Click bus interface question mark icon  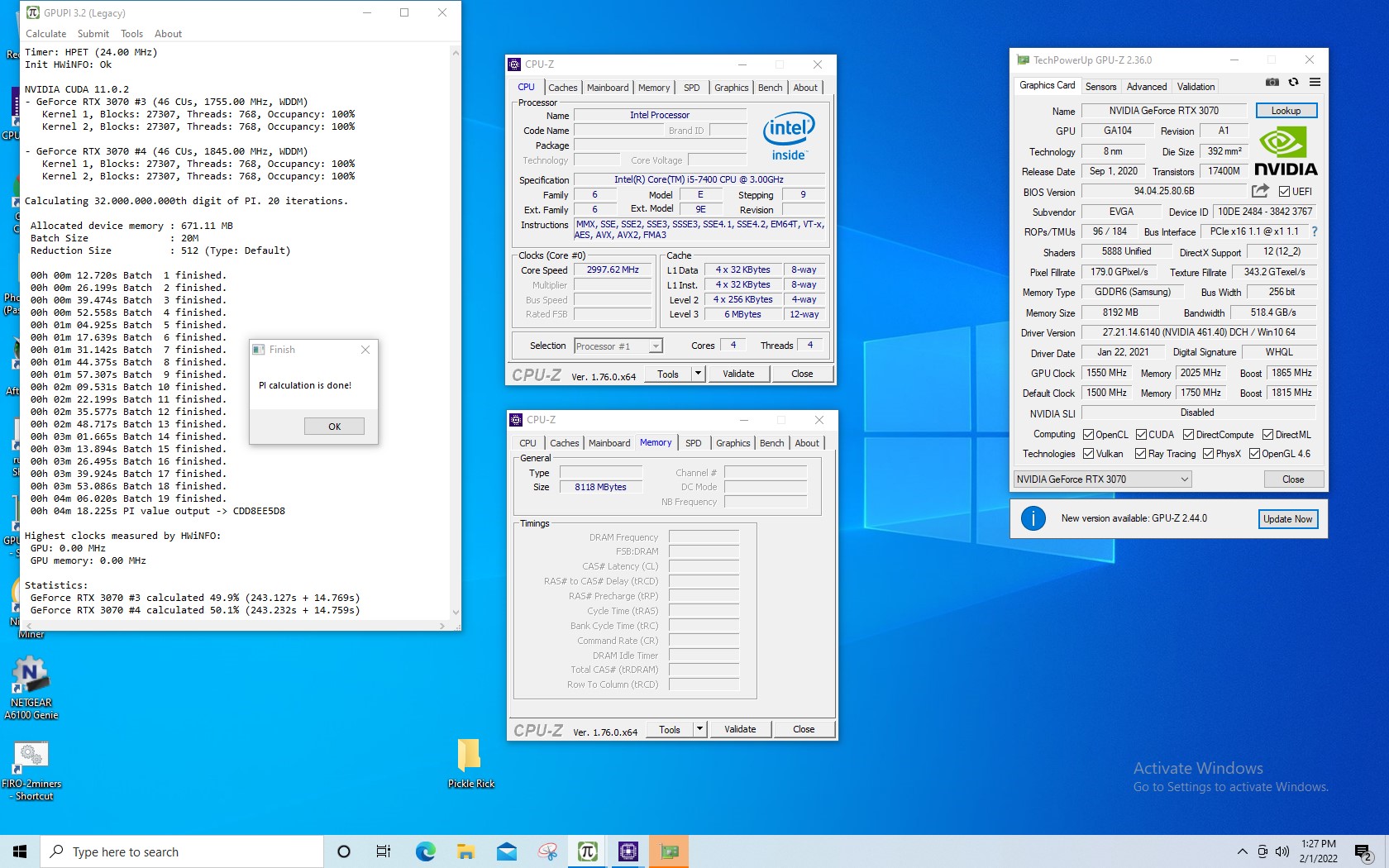pos(1315,231)
